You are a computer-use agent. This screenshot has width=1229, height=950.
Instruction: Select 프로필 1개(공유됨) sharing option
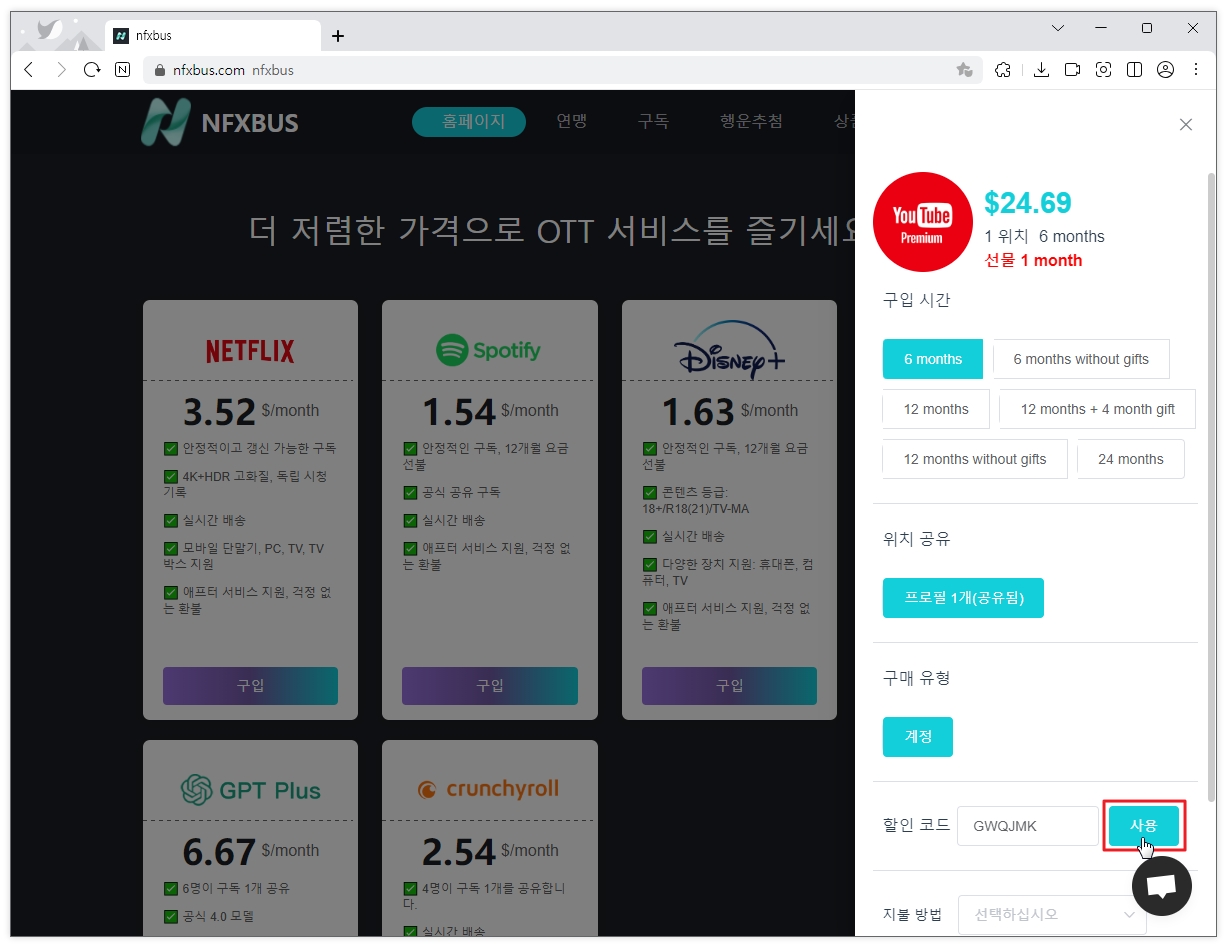click(963, 598)
